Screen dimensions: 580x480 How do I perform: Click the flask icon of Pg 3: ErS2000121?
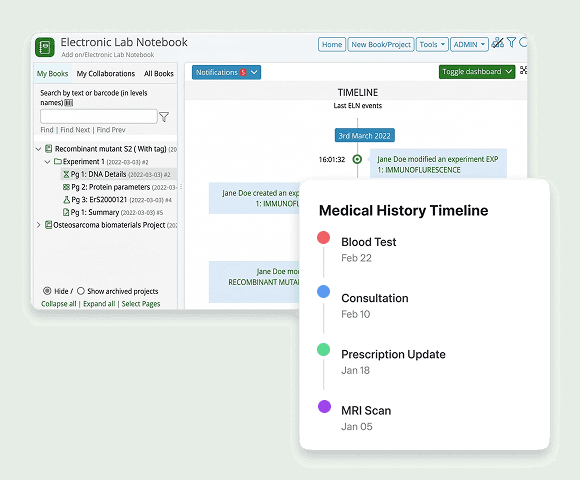click(x=66, y=200)
